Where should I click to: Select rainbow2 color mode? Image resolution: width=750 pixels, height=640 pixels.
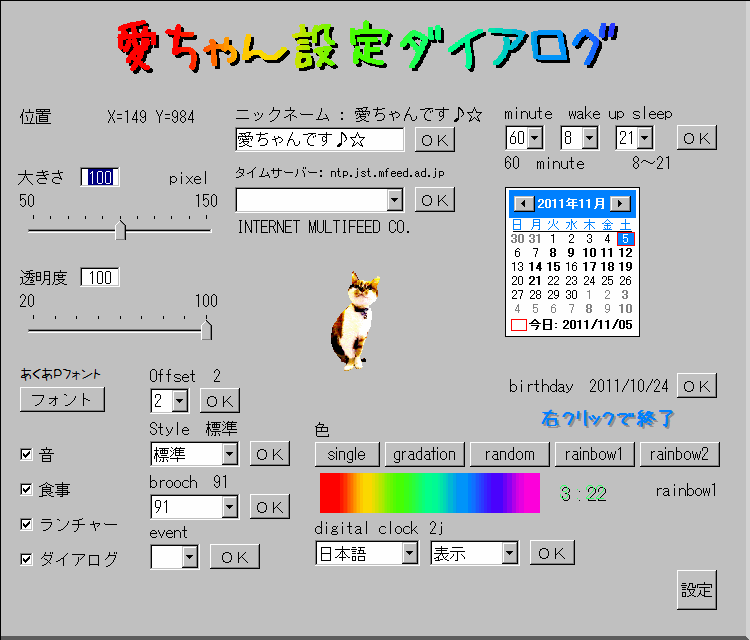pos(679,454)
